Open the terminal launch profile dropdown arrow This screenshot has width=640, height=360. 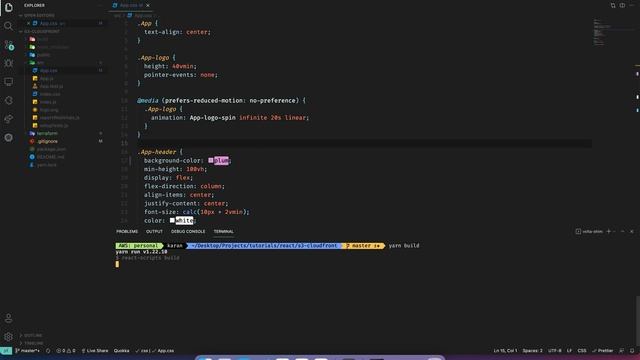(x=614, y=231)
